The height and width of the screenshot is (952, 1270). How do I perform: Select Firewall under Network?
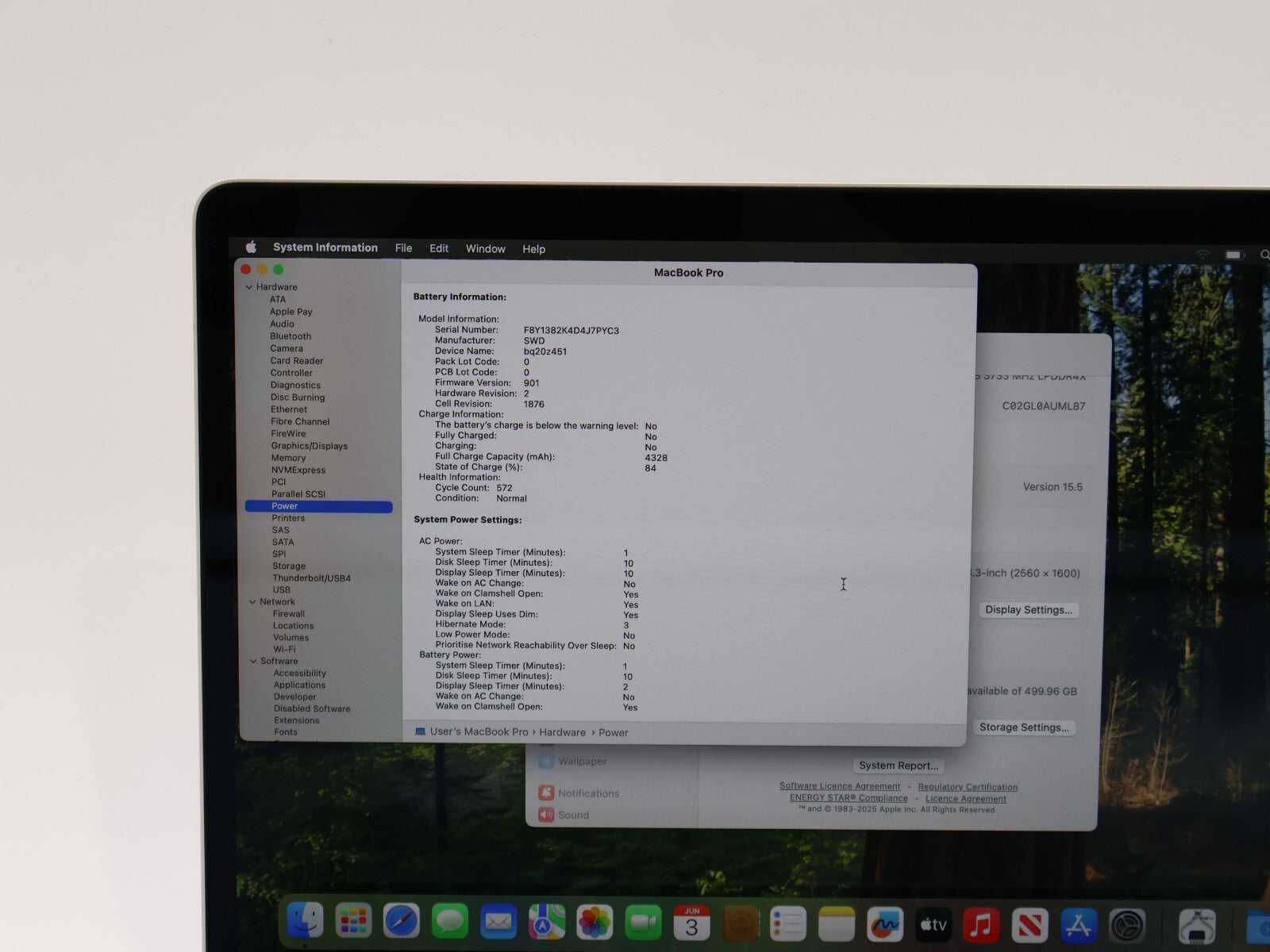click(289, 614)
